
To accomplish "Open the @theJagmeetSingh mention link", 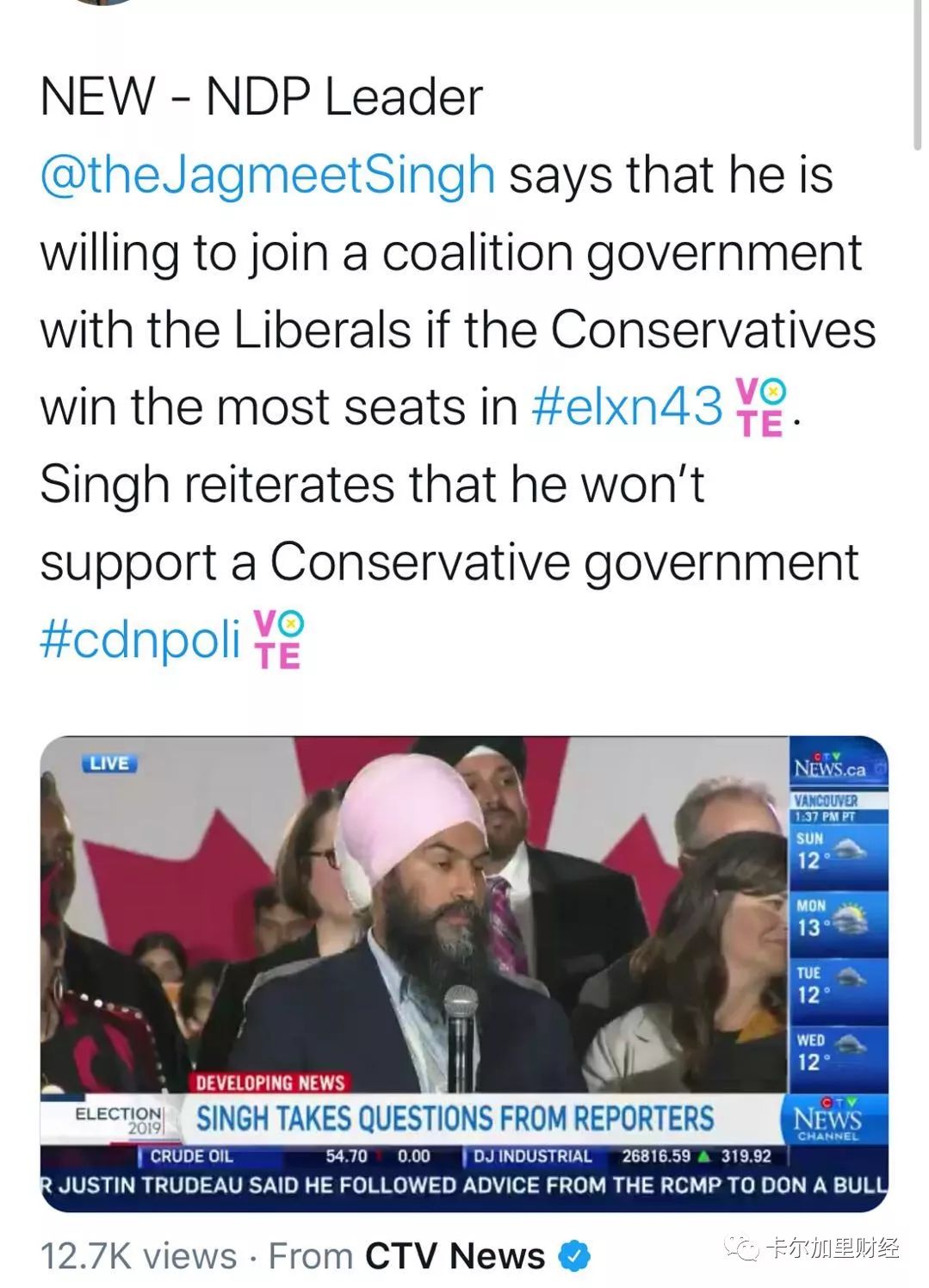I will click(x=268, y=176).
